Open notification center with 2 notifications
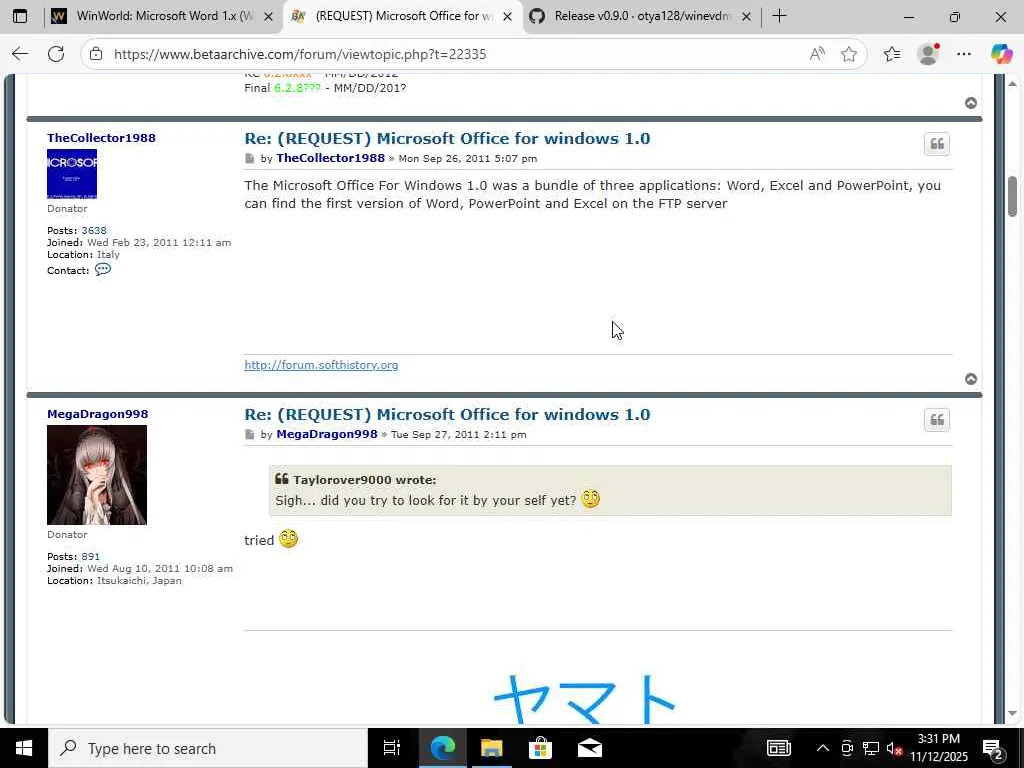 993,748
